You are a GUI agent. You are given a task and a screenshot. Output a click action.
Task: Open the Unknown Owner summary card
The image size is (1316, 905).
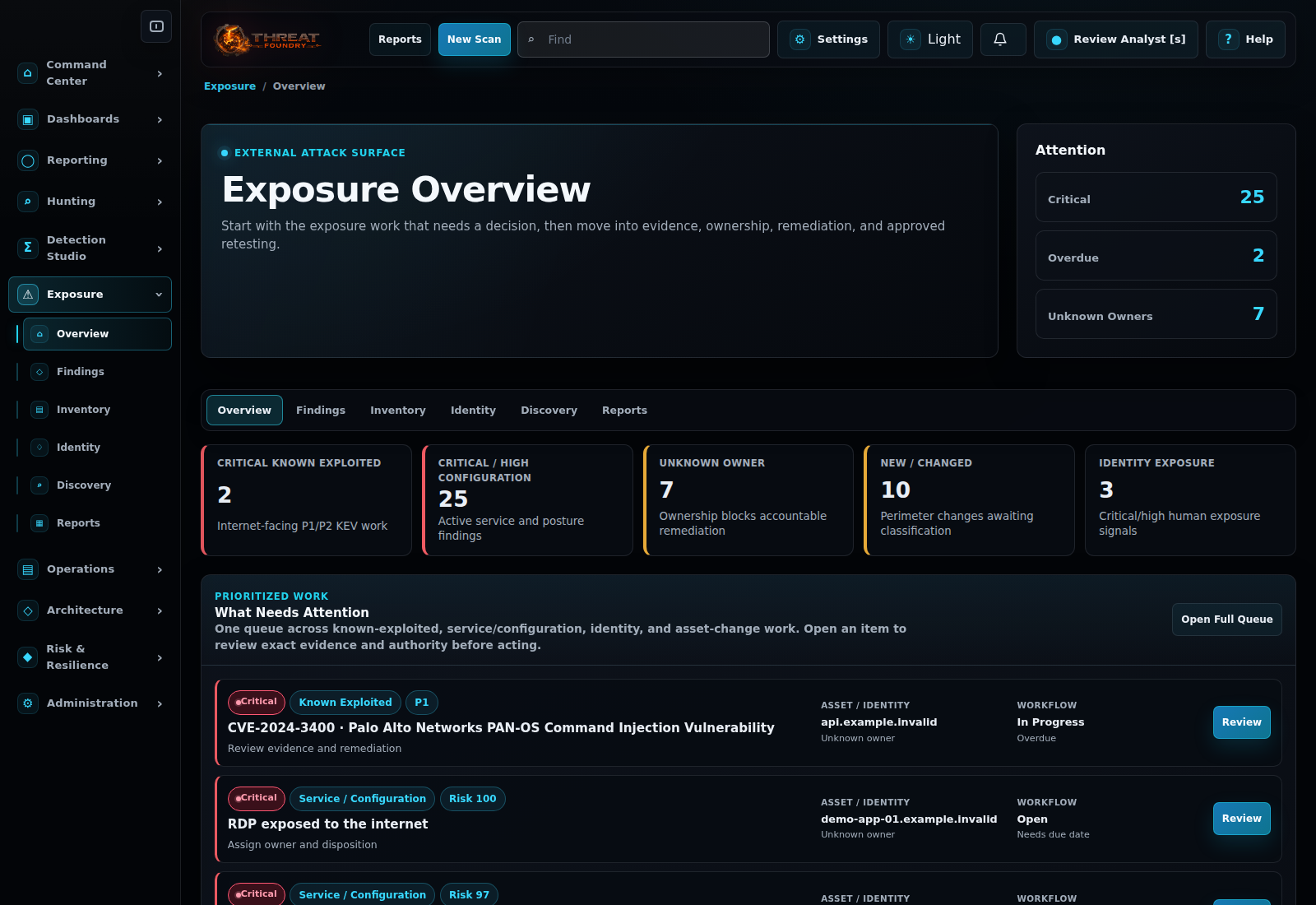(748, 500)
